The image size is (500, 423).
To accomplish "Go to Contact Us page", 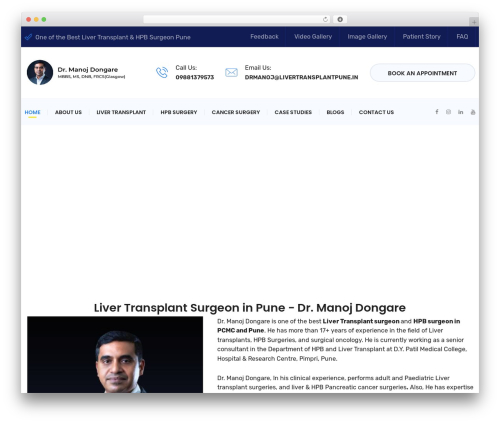I will (376, 112).
